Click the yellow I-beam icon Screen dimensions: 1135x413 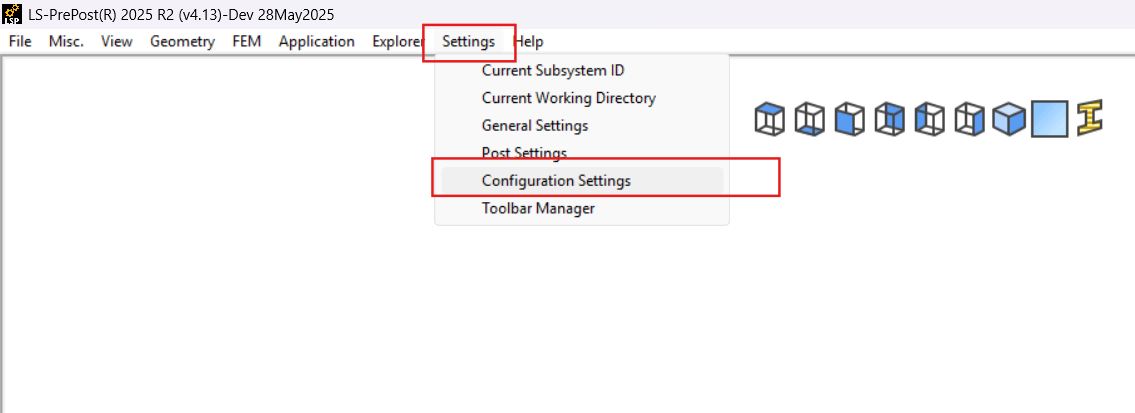pos(1090,119)
